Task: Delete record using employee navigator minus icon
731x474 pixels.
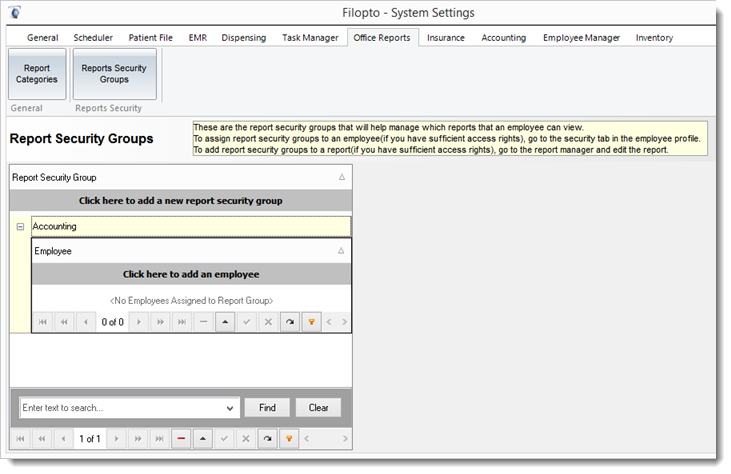Action: [x=203, y=322]
